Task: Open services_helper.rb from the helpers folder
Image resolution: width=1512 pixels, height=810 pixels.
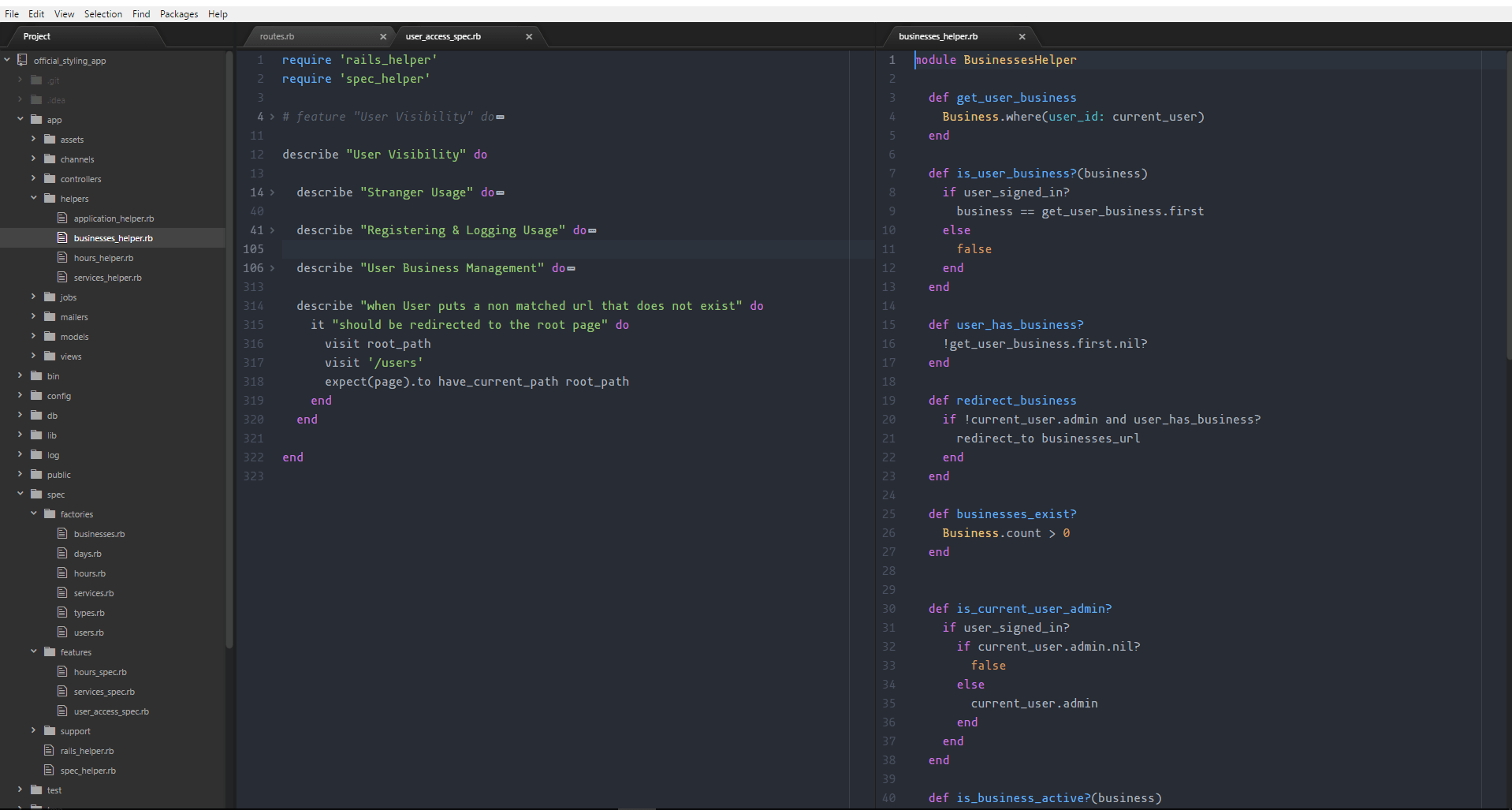Action: 107,278
